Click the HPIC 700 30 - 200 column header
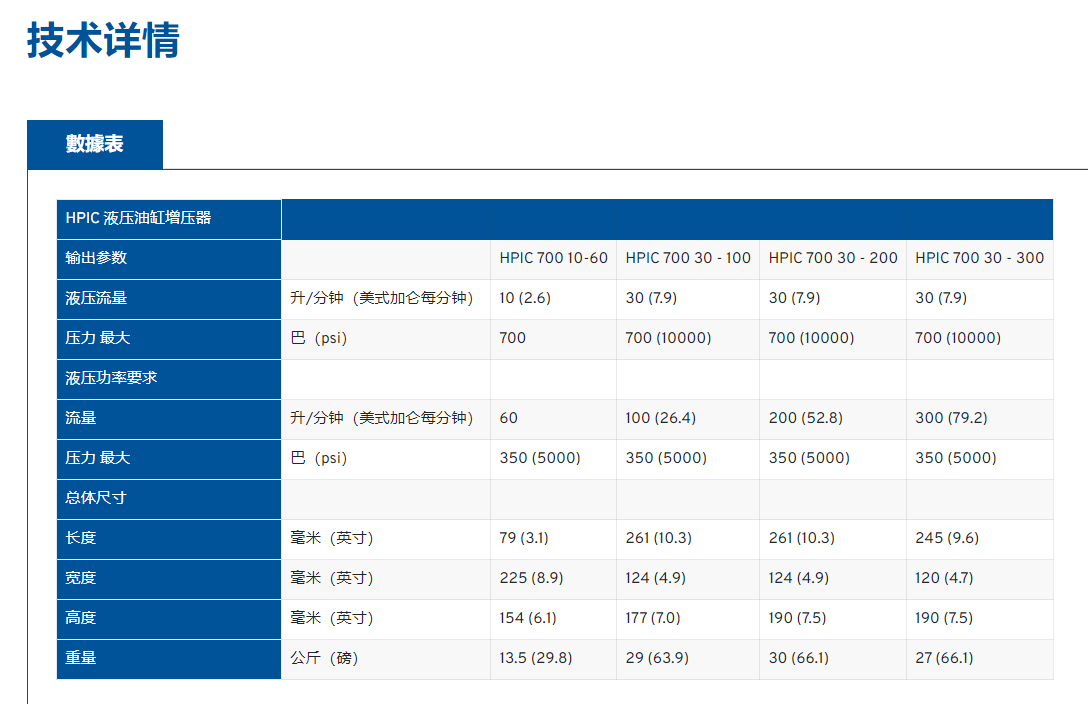 point(833,258)
